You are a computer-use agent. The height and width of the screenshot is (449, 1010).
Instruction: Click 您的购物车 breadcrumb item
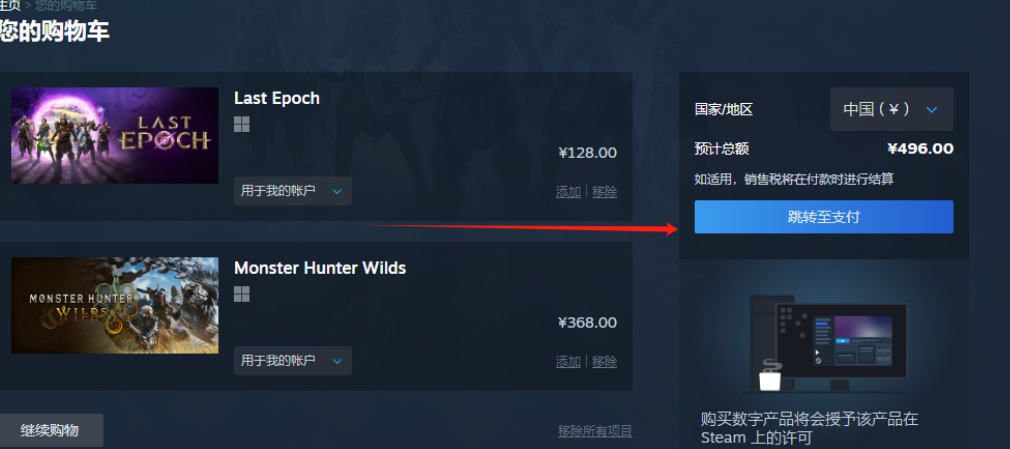point(65,6)
